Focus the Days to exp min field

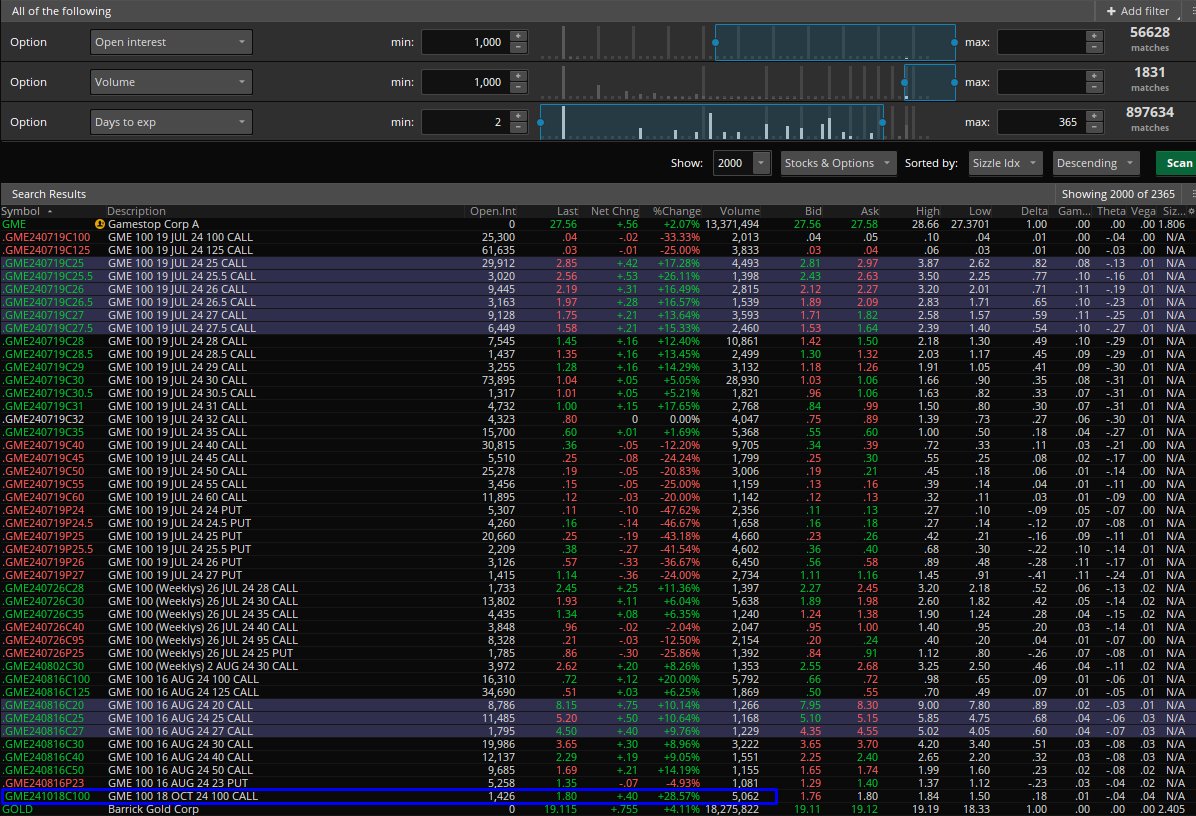click(465, 122)
